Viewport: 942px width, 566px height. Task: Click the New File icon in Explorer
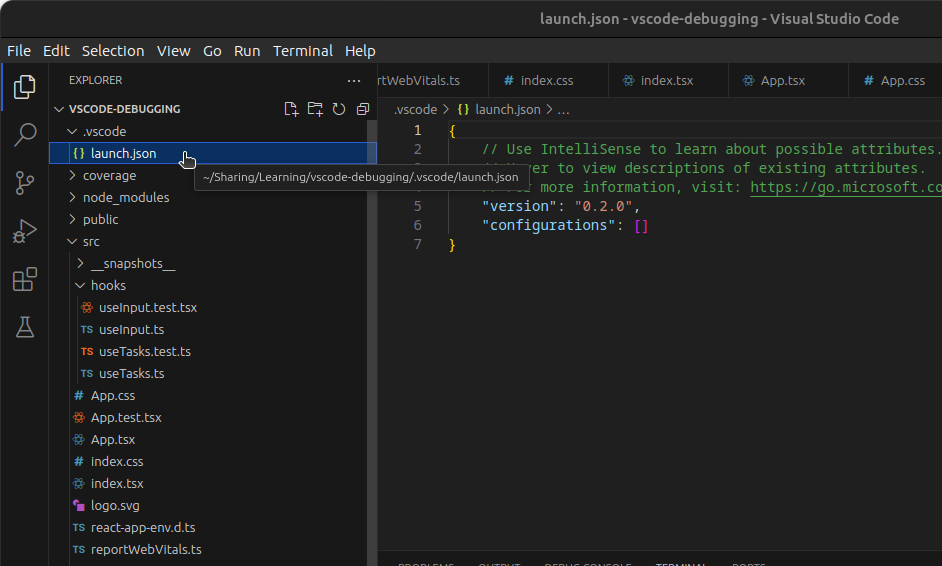click(x=291, y=109)
